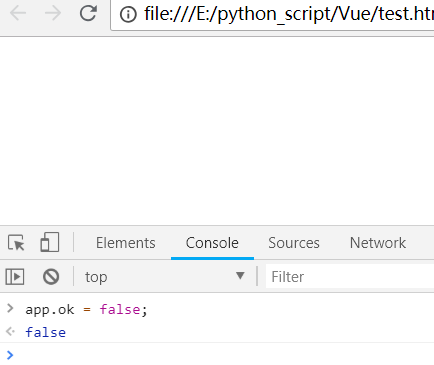
Task: Open the Network tab
Action: pos(378,243)
